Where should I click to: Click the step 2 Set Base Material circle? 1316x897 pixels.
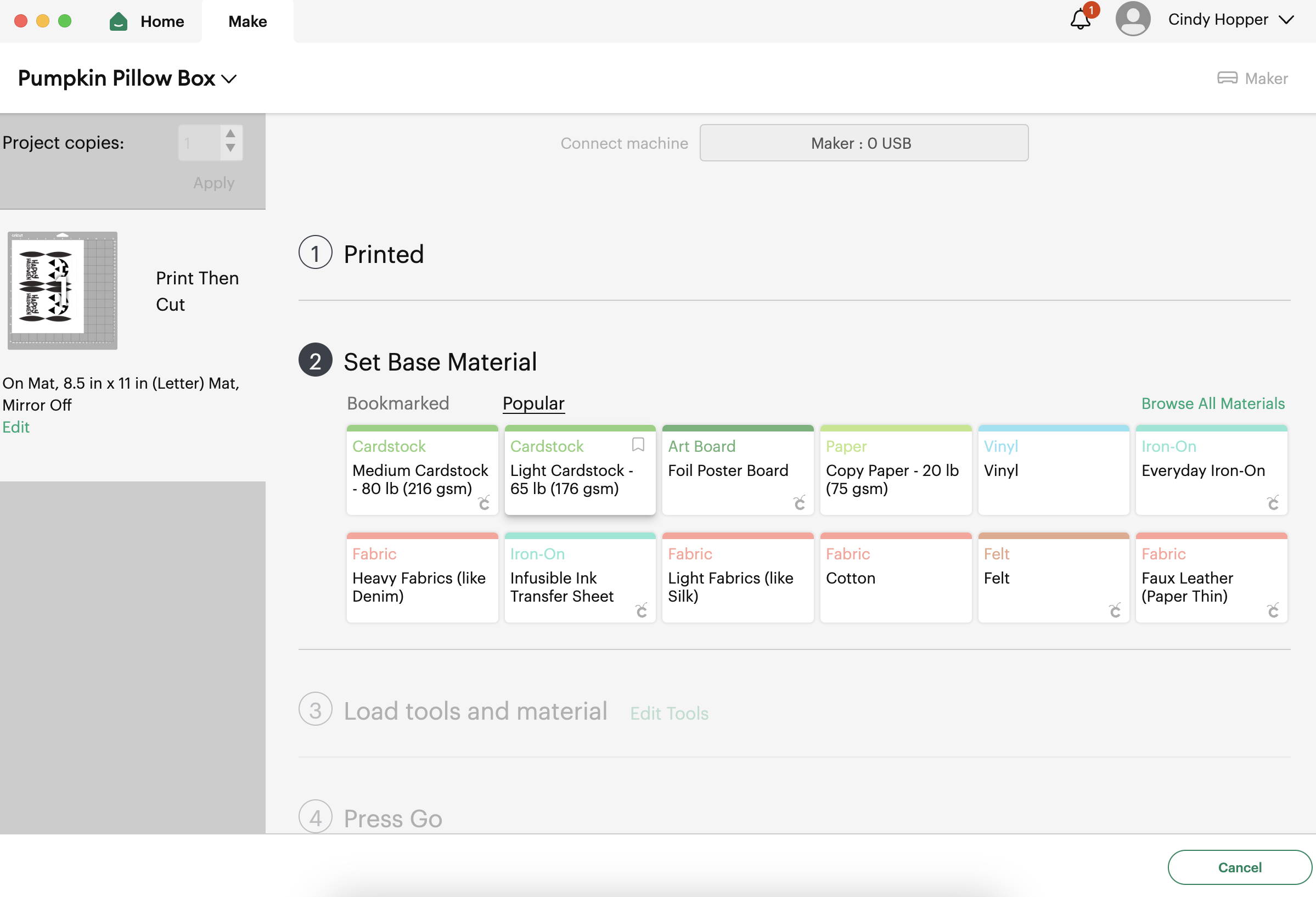coord(316,360)
